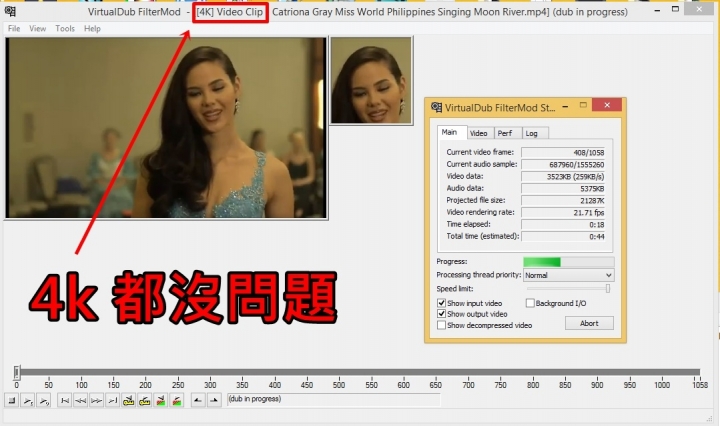
Task: Switch to the Perf tab
Action: 507,133
